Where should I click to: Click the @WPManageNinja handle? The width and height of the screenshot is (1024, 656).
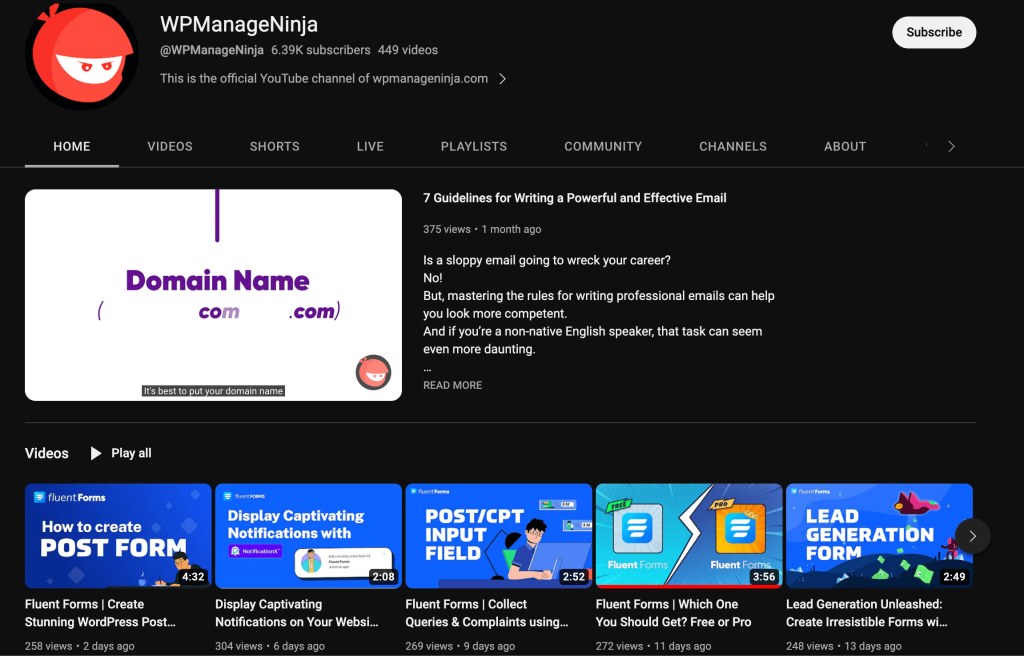tap(212, 50)
